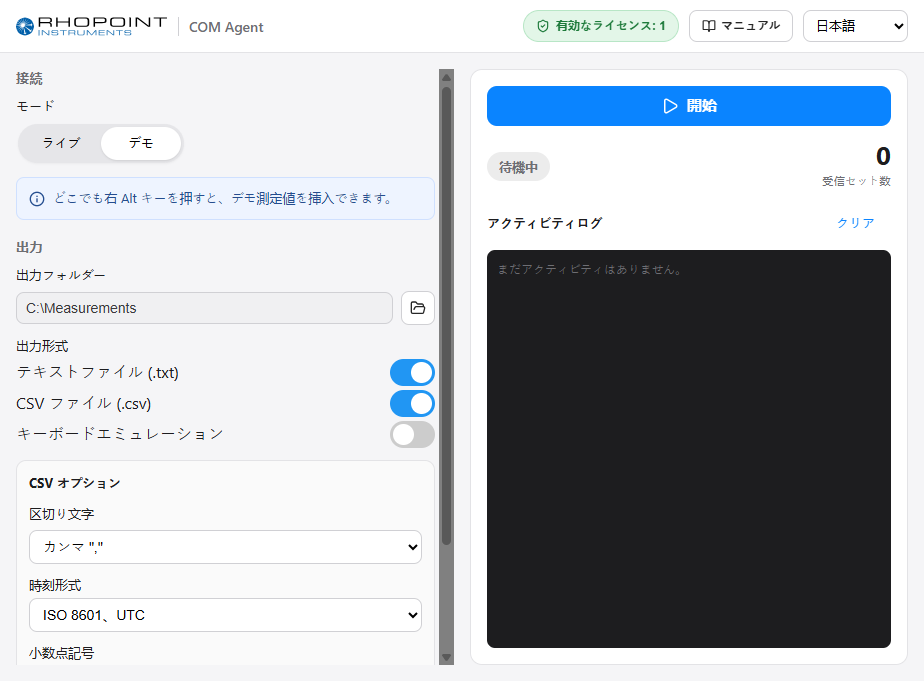
Task: Click the book icon on the マニュアル button
Action: (709, 26)
